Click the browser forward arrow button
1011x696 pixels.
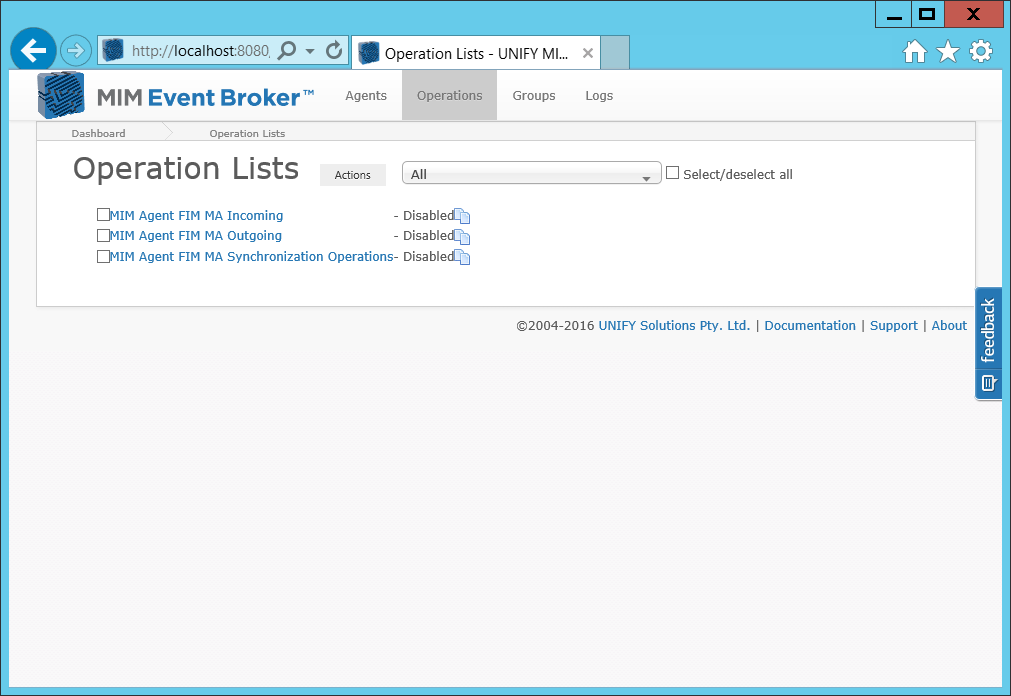tap(76, 50)
